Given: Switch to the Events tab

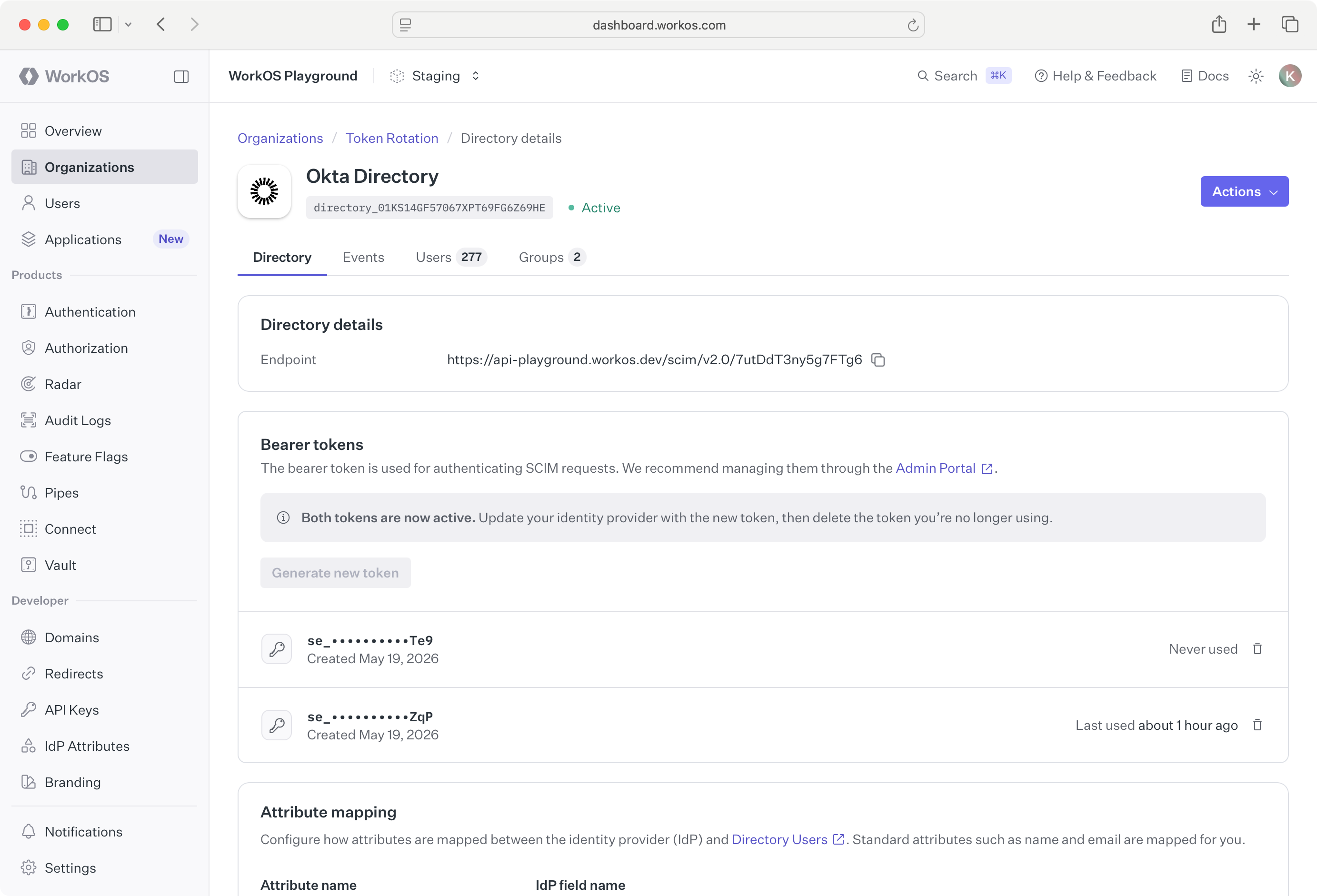Looking at the screenshot, I should click(363, 257).
